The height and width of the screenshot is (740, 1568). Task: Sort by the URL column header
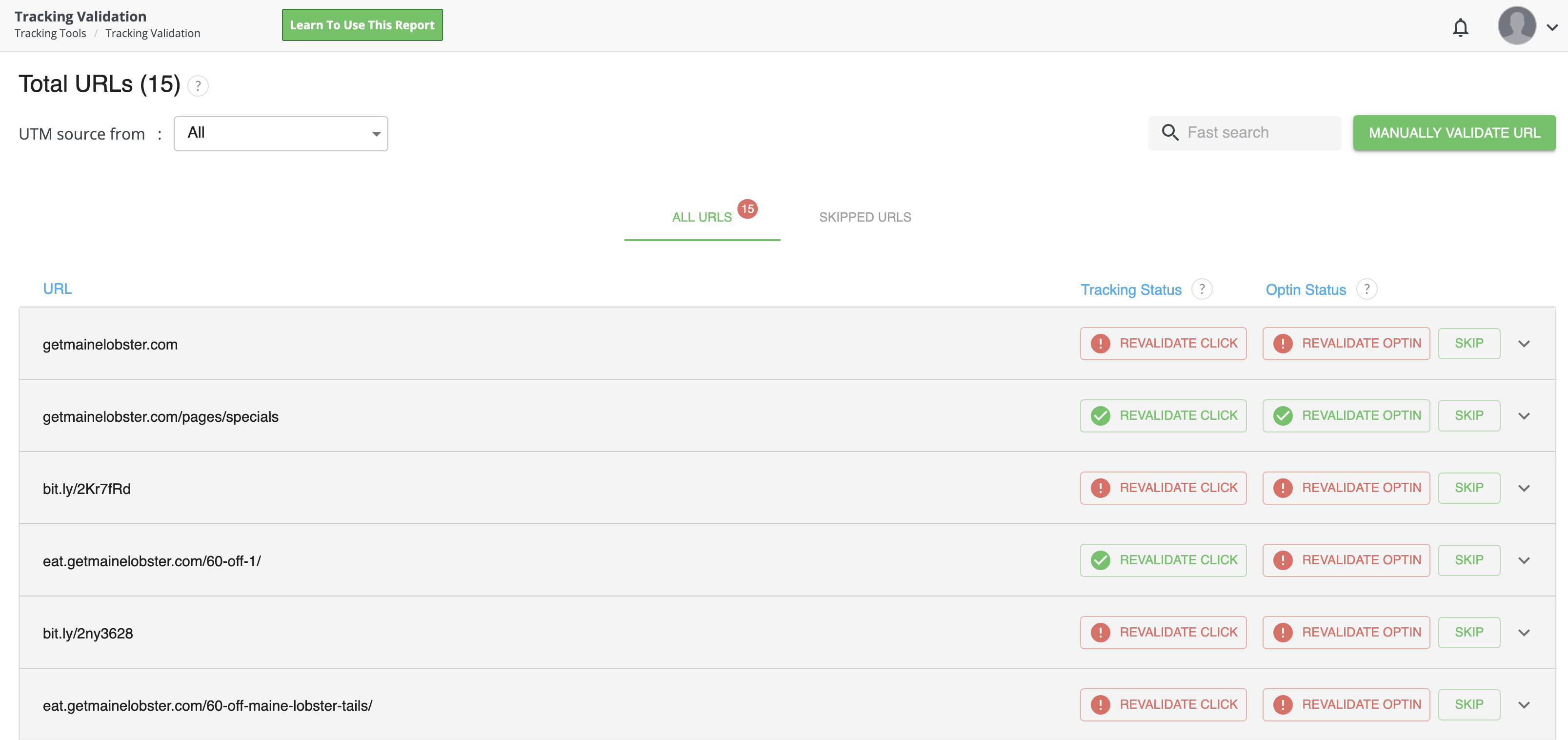click(x=57, y=288)
